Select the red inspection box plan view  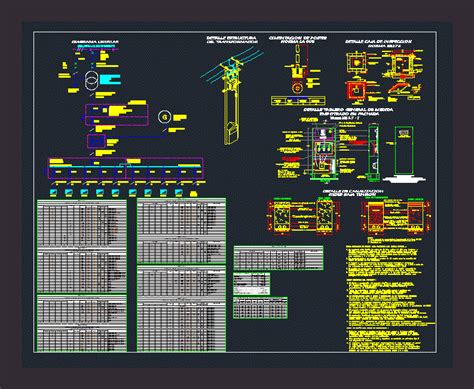pyautogui.click(x=356, y=90)
